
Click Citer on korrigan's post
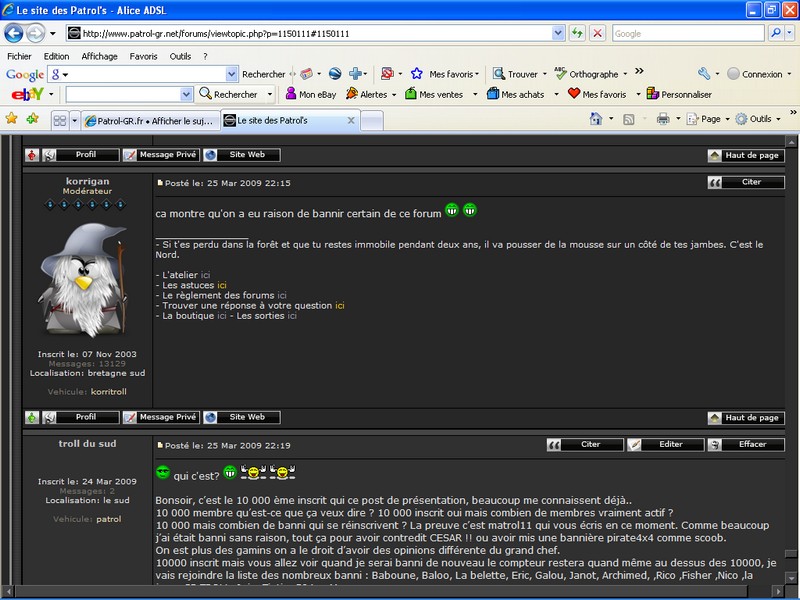pyautogui.click(x=746, y=182)
